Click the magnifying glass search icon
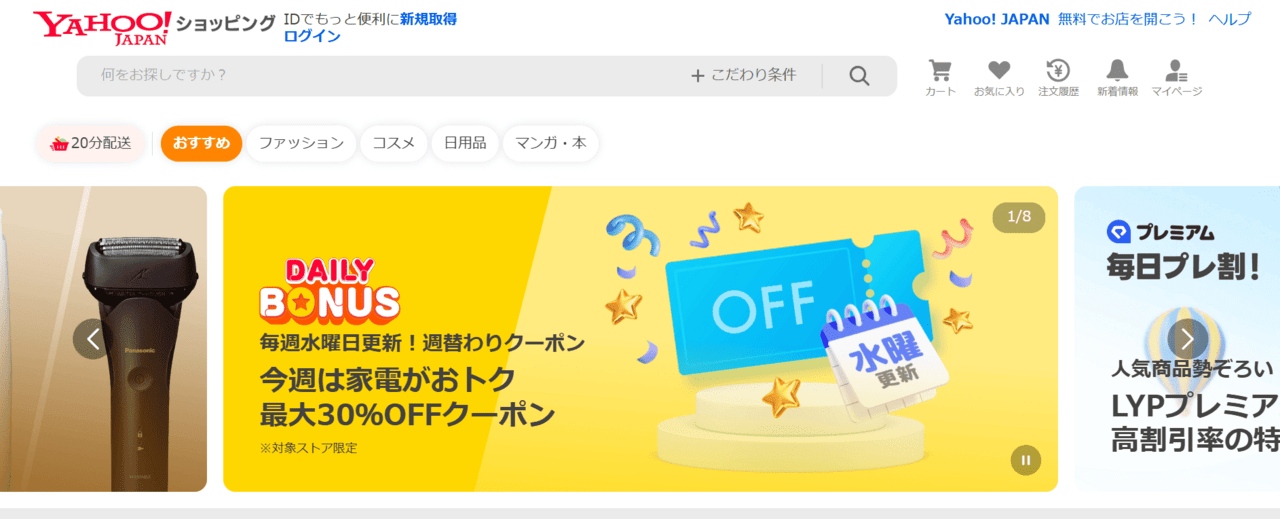The height and width of the screenshot is (519, 1280). (x=859, y=76)
